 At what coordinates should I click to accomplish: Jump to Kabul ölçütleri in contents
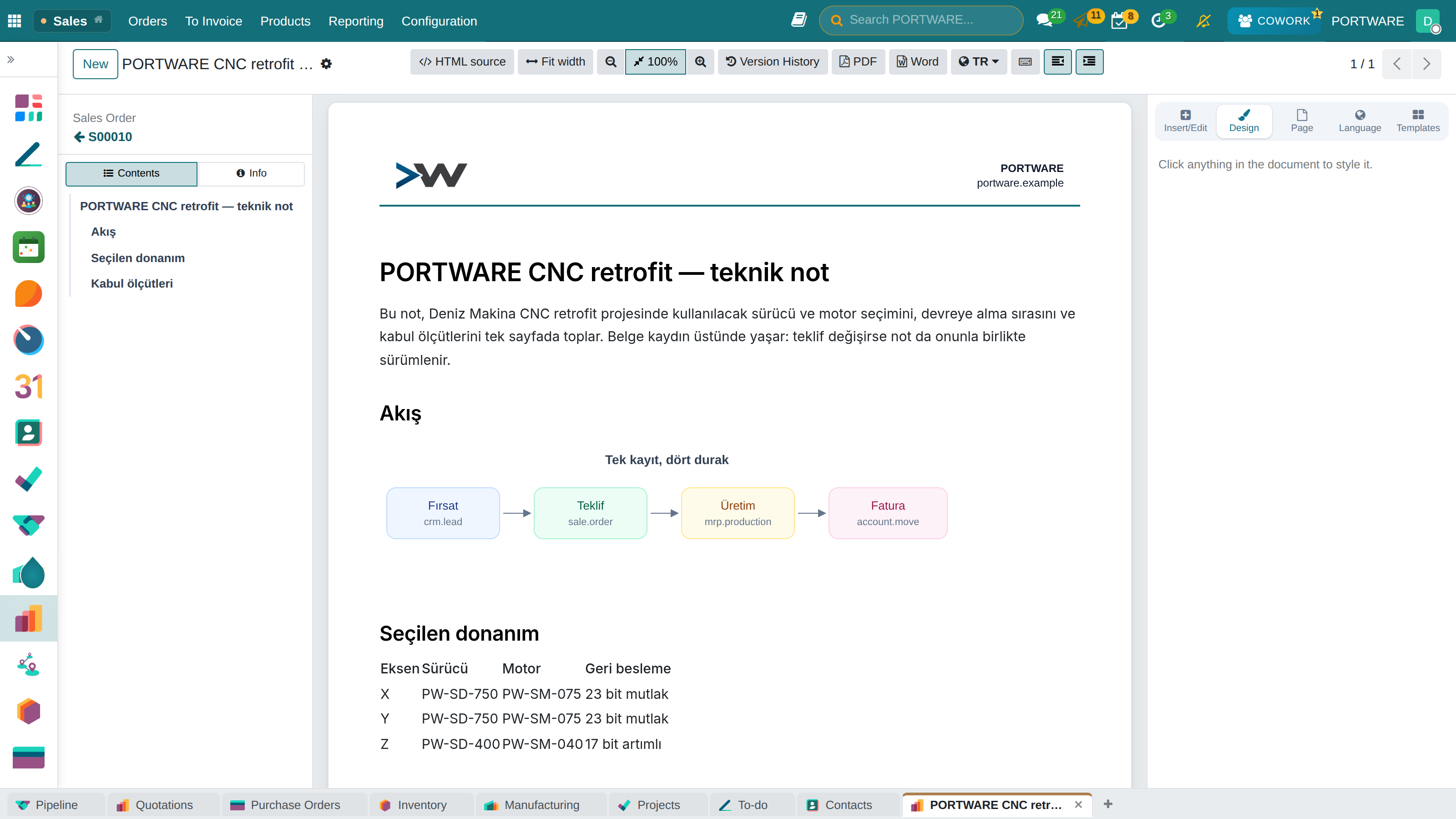131,284
